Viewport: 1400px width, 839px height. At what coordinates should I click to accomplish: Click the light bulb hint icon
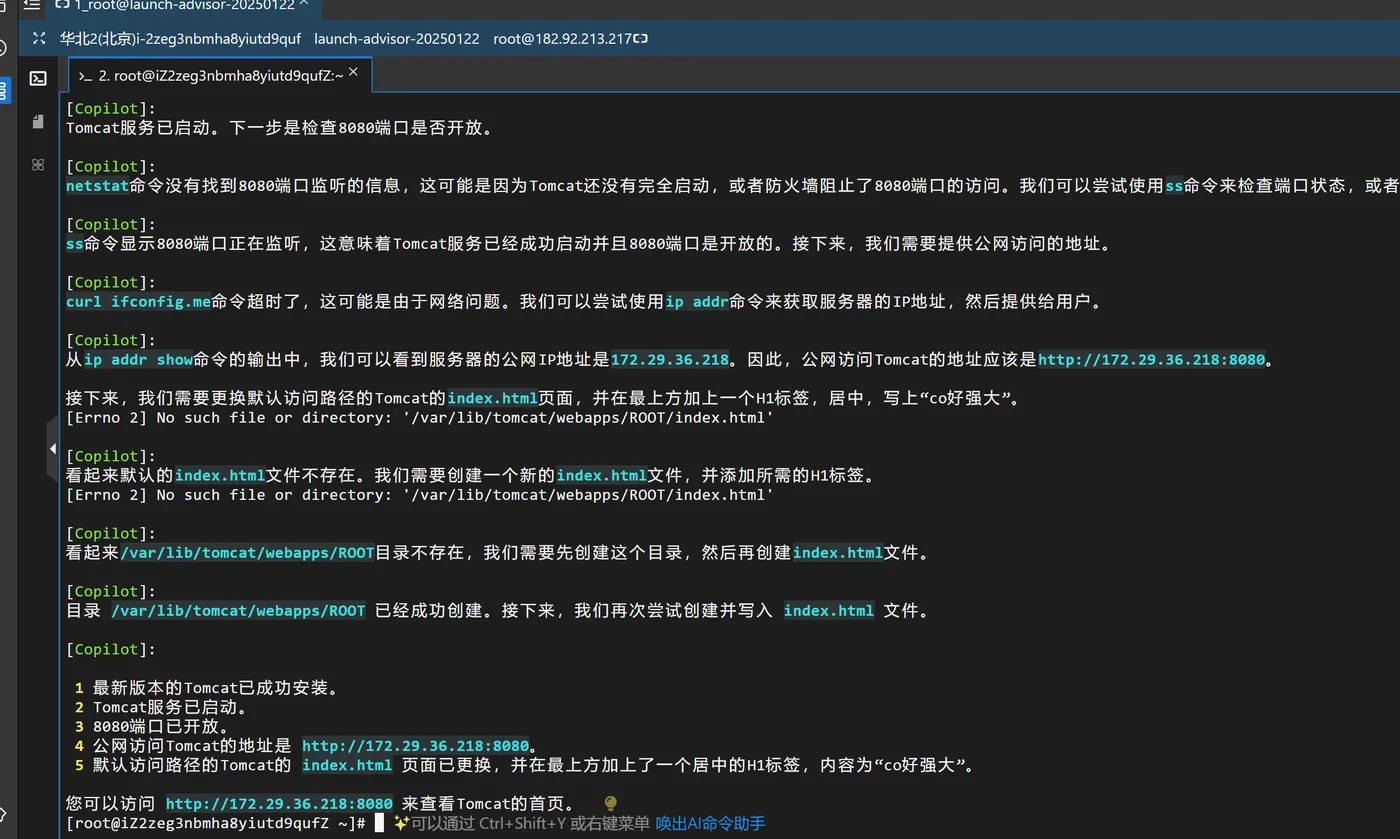[x=611, y=803]
